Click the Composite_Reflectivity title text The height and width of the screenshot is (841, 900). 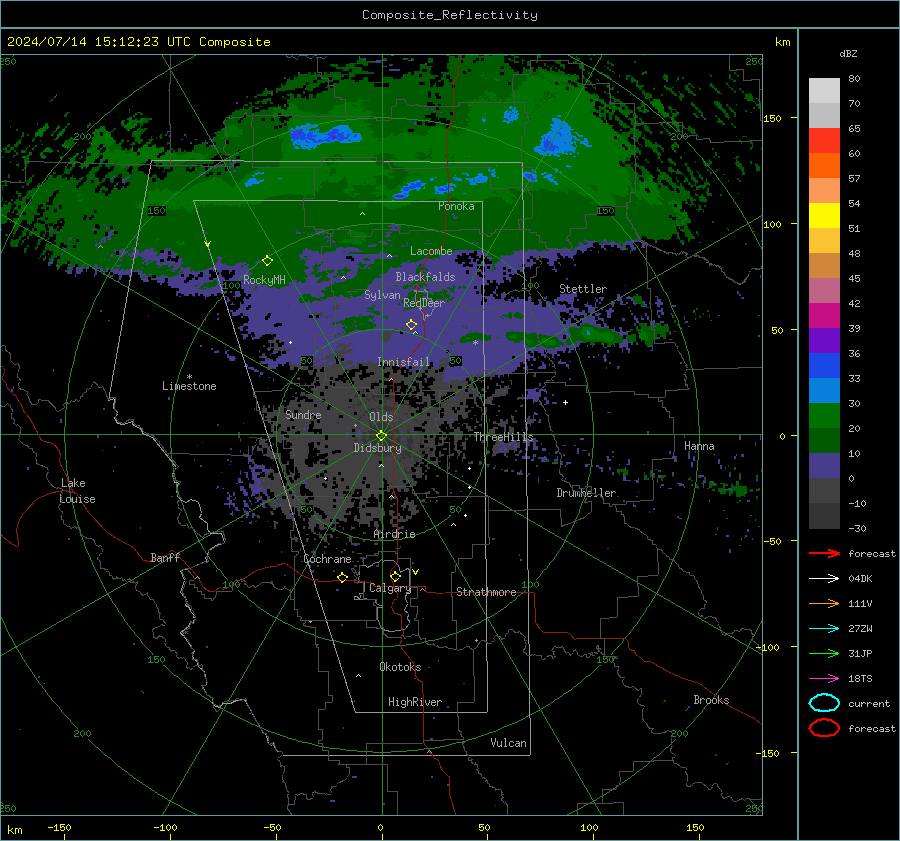pyautogui.click(x=450, y=15)
